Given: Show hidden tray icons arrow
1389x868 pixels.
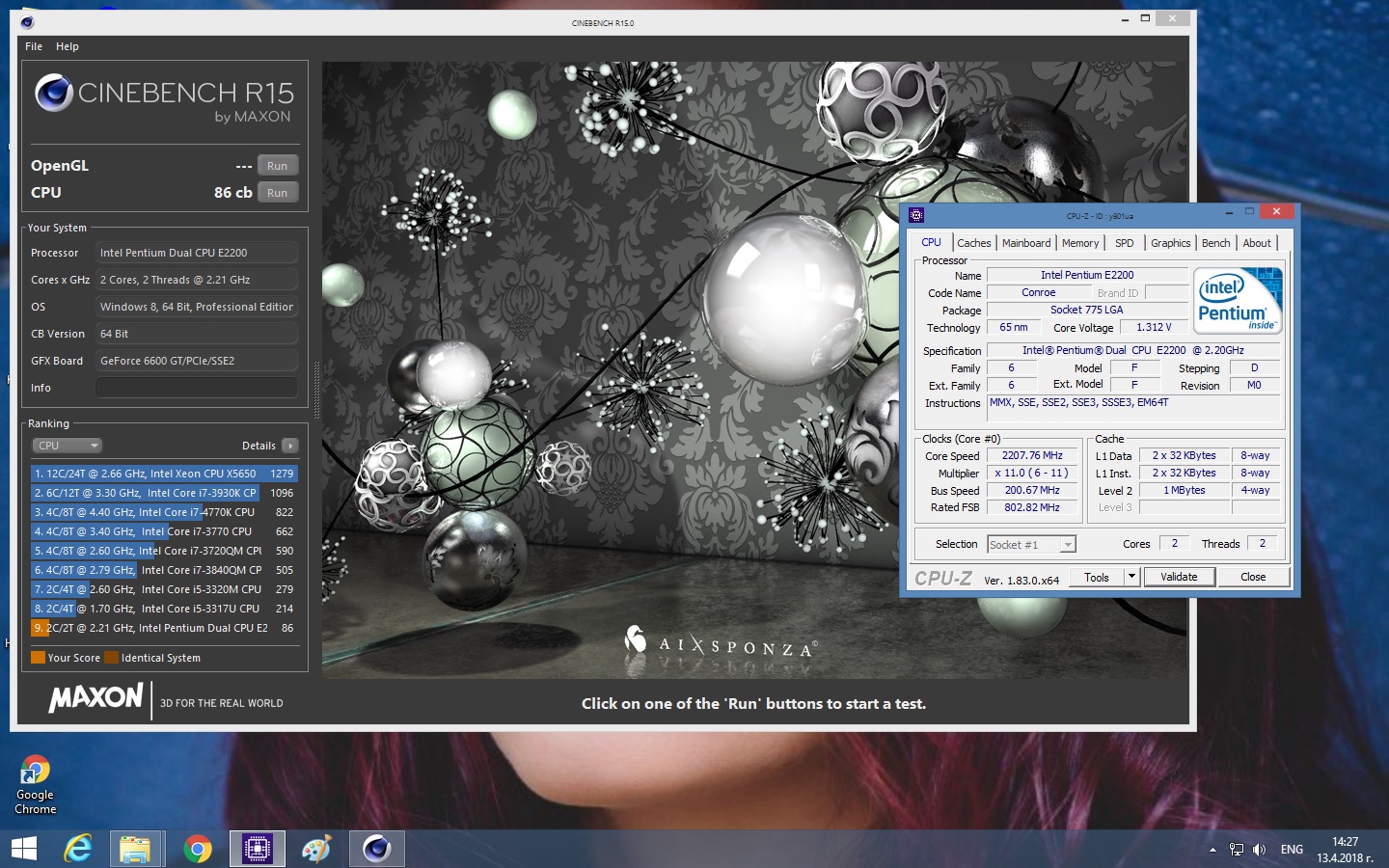Looking at the screenshot, I should (1212, 850).
